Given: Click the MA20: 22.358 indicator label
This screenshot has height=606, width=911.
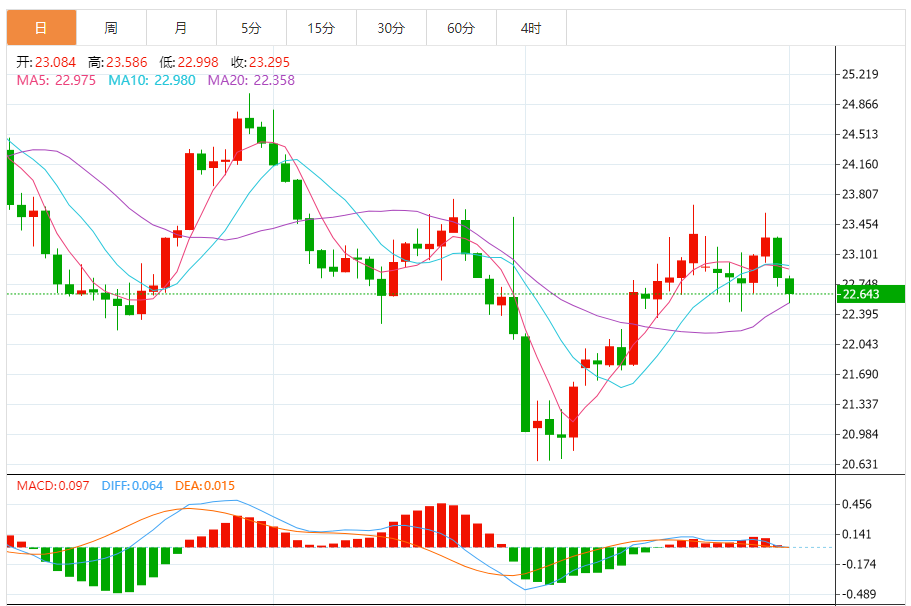Looking at the screenshot, I should (251, 80).
